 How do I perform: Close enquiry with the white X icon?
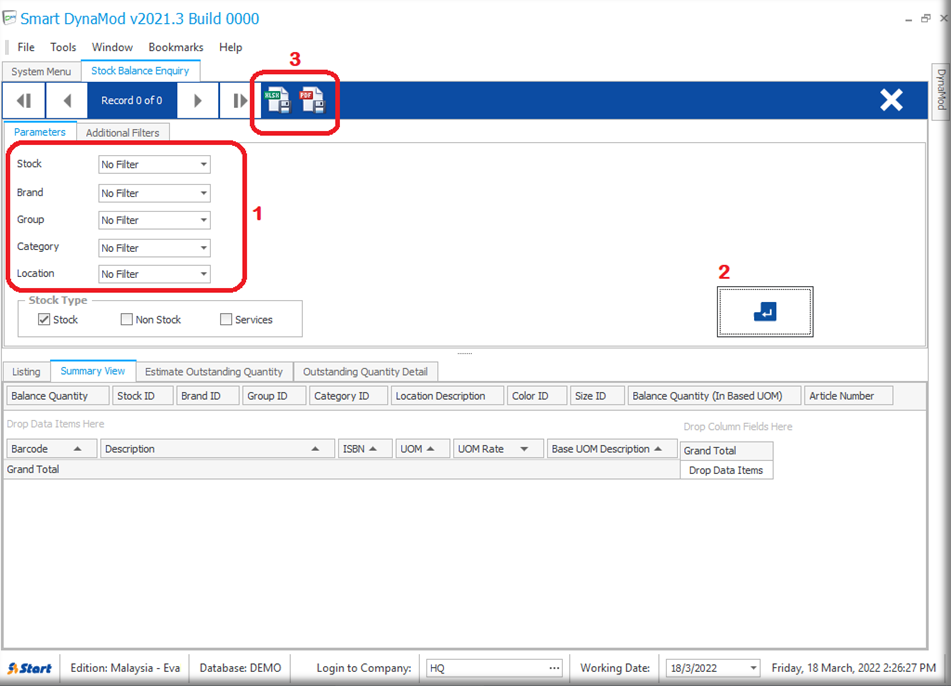890,100
